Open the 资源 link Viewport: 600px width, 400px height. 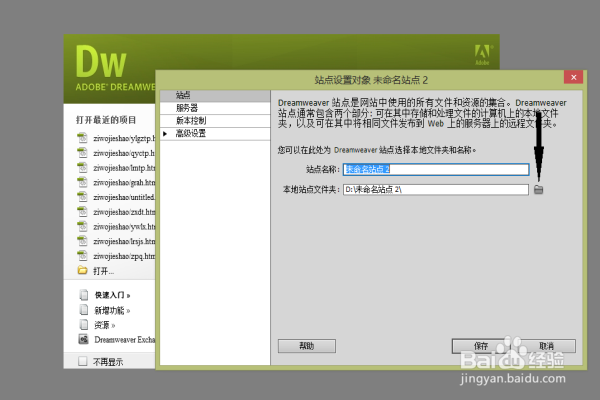click(104, 325)
